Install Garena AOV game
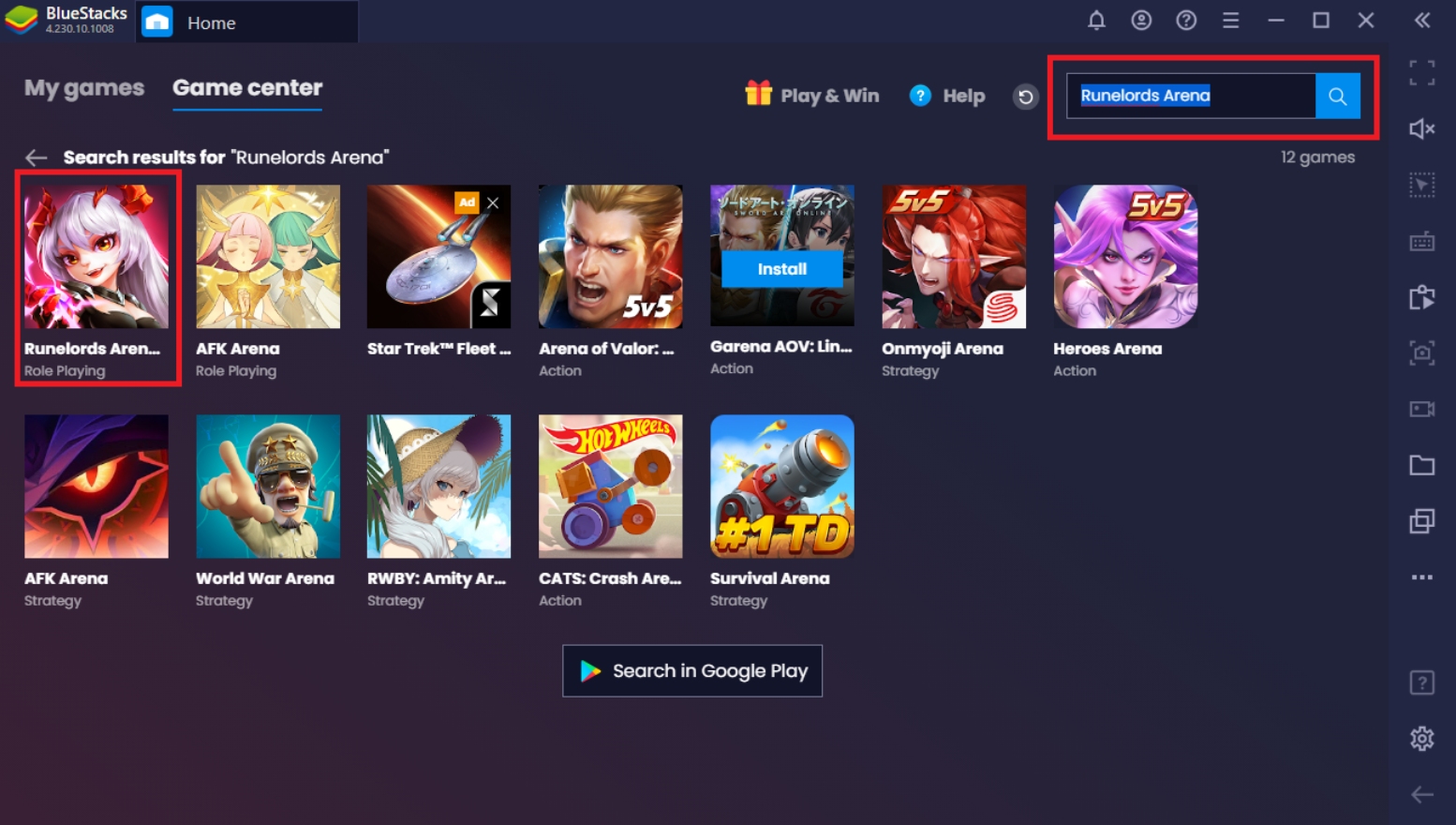 click(x=782, y=269)
